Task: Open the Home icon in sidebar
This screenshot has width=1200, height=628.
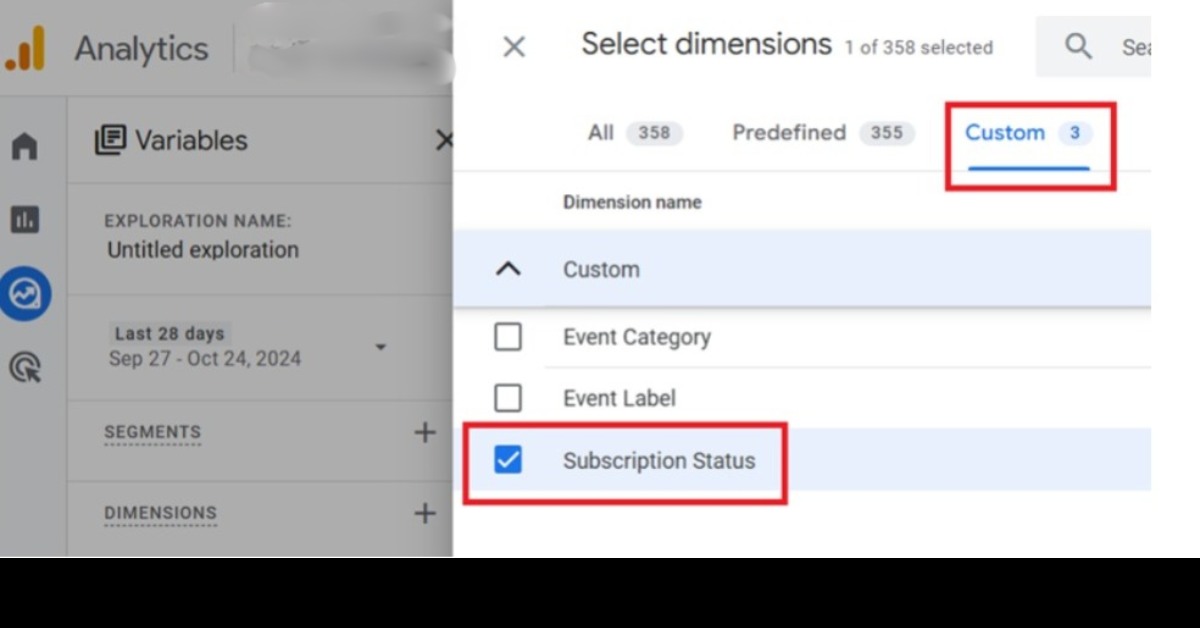Action: [24, 147]
